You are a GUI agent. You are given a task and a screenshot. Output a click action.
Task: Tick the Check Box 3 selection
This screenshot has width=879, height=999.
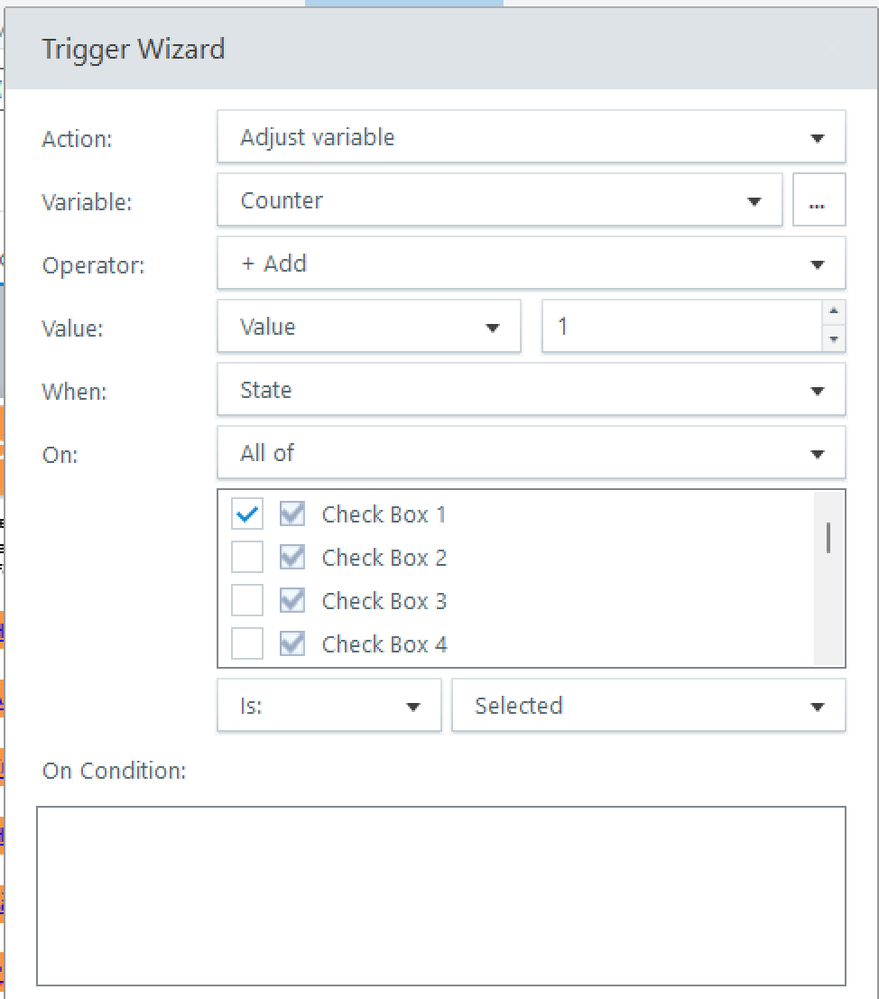247,601
